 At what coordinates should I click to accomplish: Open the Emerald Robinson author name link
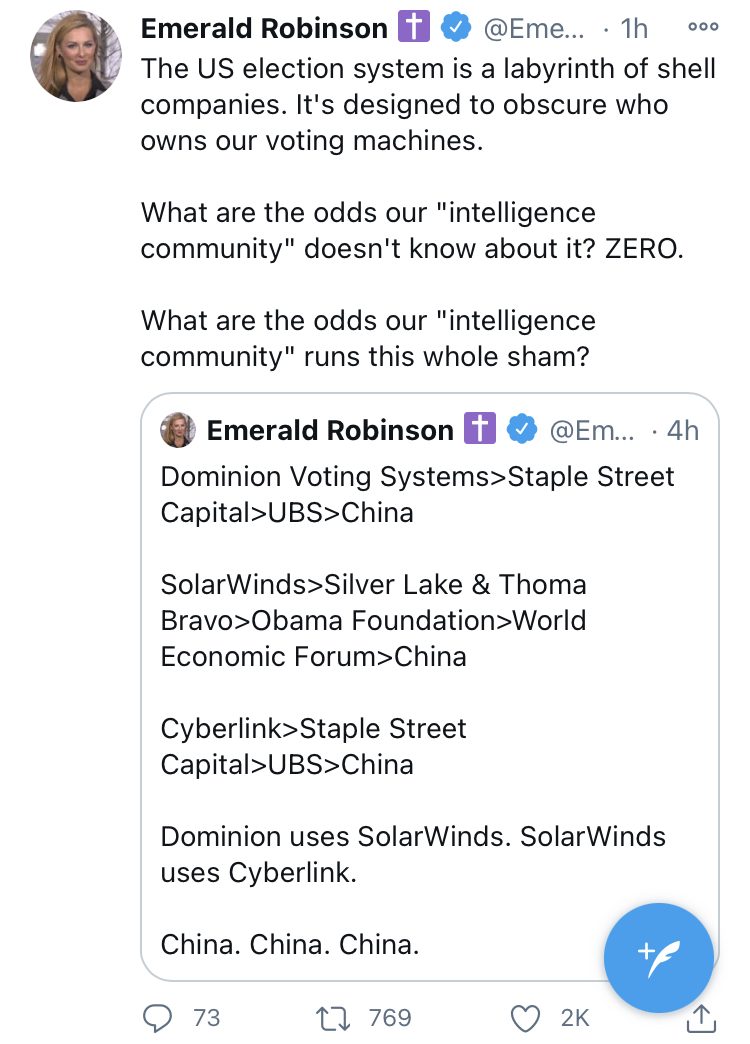click(x=264, y=30)
